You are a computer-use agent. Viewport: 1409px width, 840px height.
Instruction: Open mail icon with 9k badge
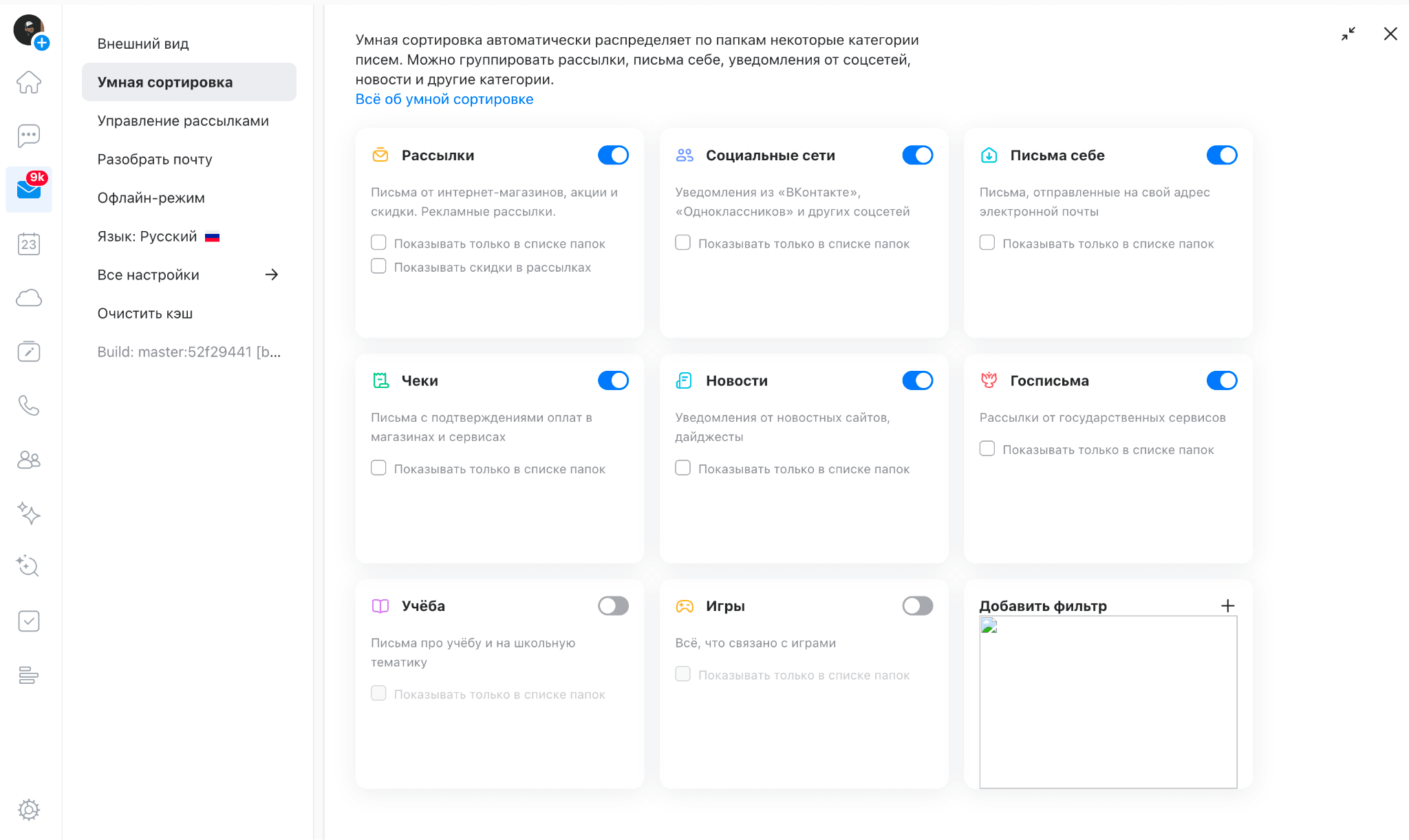29,189
